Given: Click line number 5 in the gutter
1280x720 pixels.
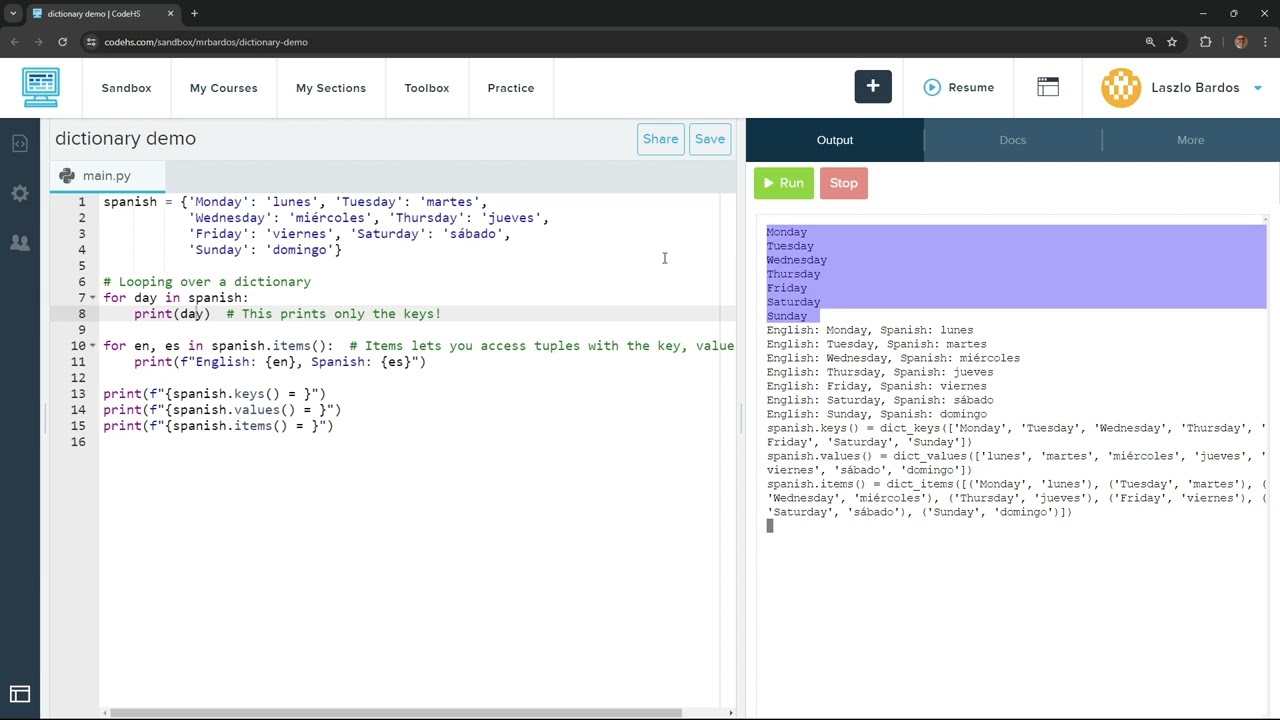Looking at the screenshot, I should pyautogui.click(x=82, y=266).
